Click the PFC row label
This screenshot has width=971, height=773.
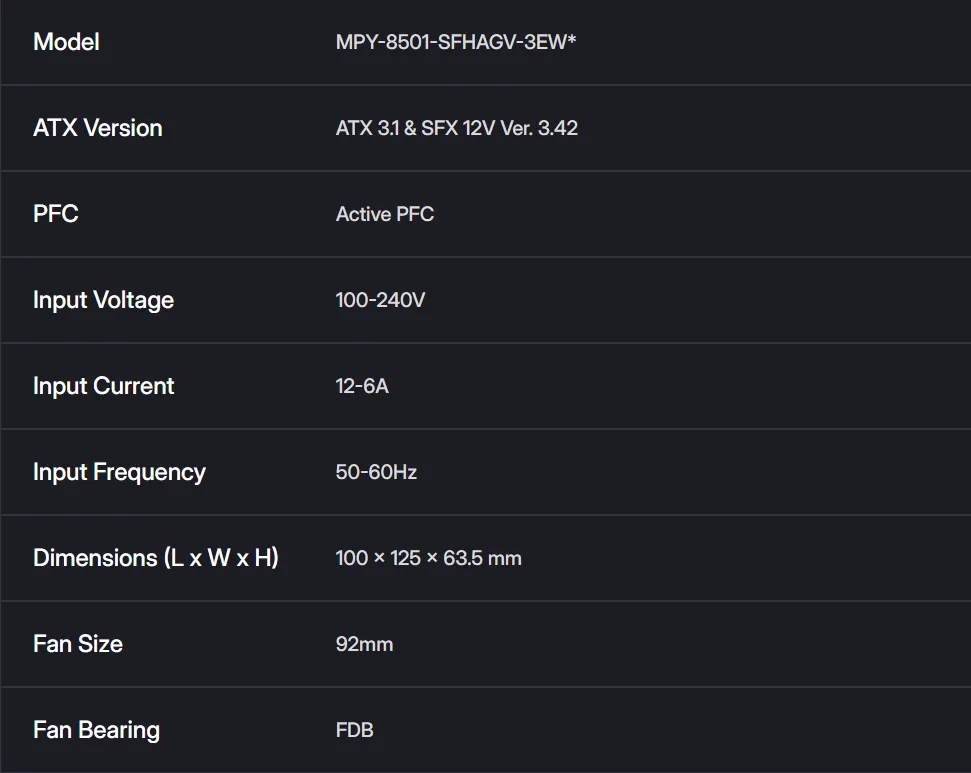point(55,214)
